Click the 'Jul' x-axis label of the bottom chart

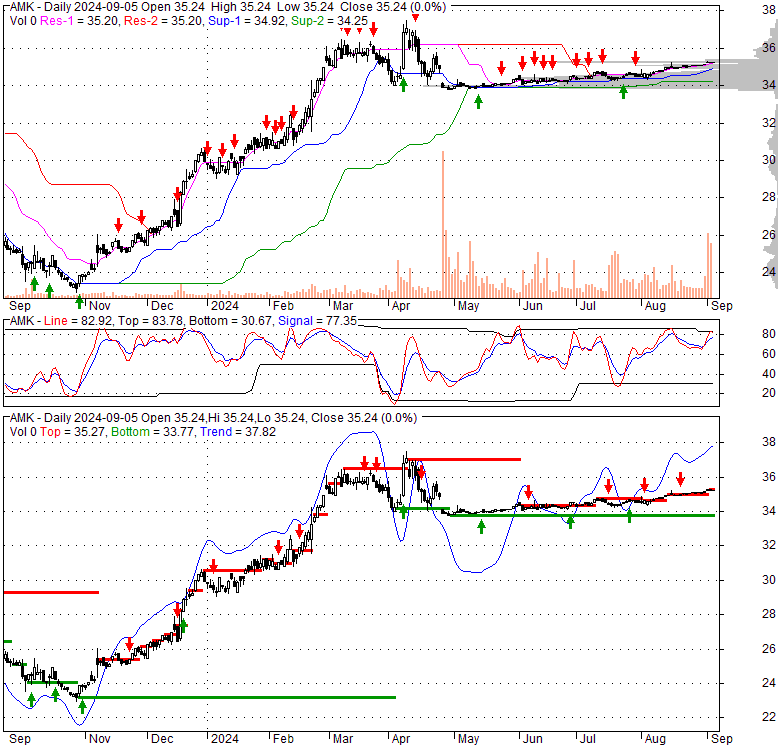point(587,739)
